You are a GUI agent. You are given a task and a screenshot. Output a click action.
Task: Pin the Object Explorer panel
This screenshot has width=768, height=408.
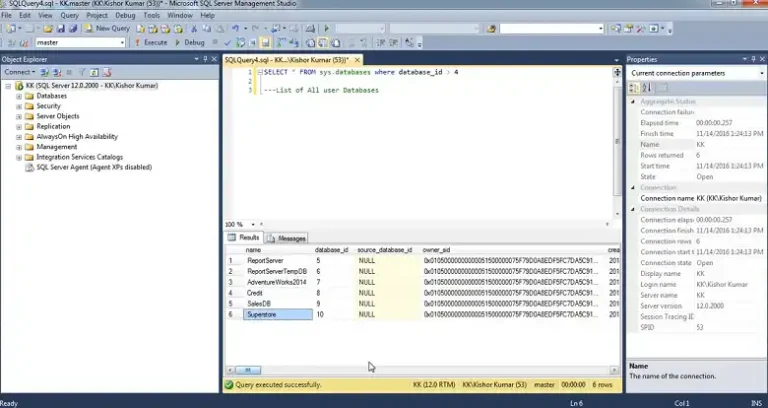(x=205, y=59)
